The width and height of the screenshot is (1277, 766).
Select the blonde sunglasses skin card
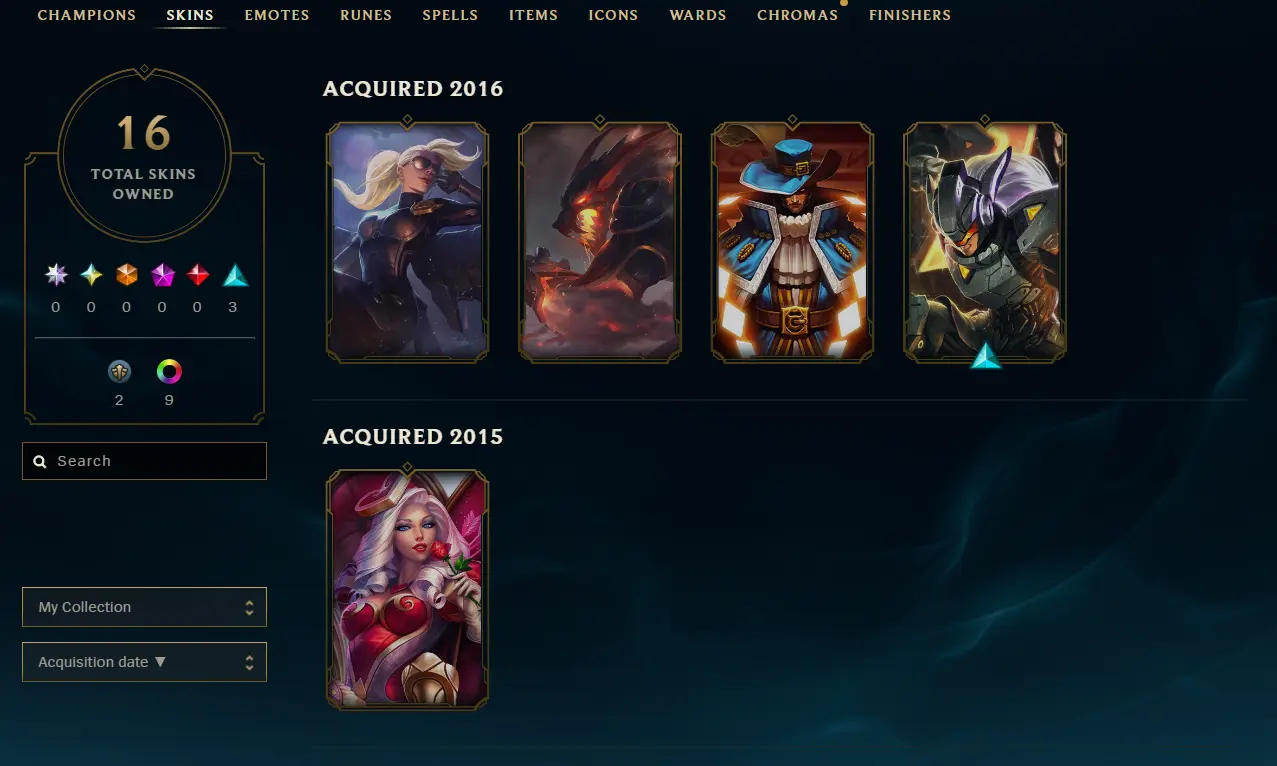408,241
